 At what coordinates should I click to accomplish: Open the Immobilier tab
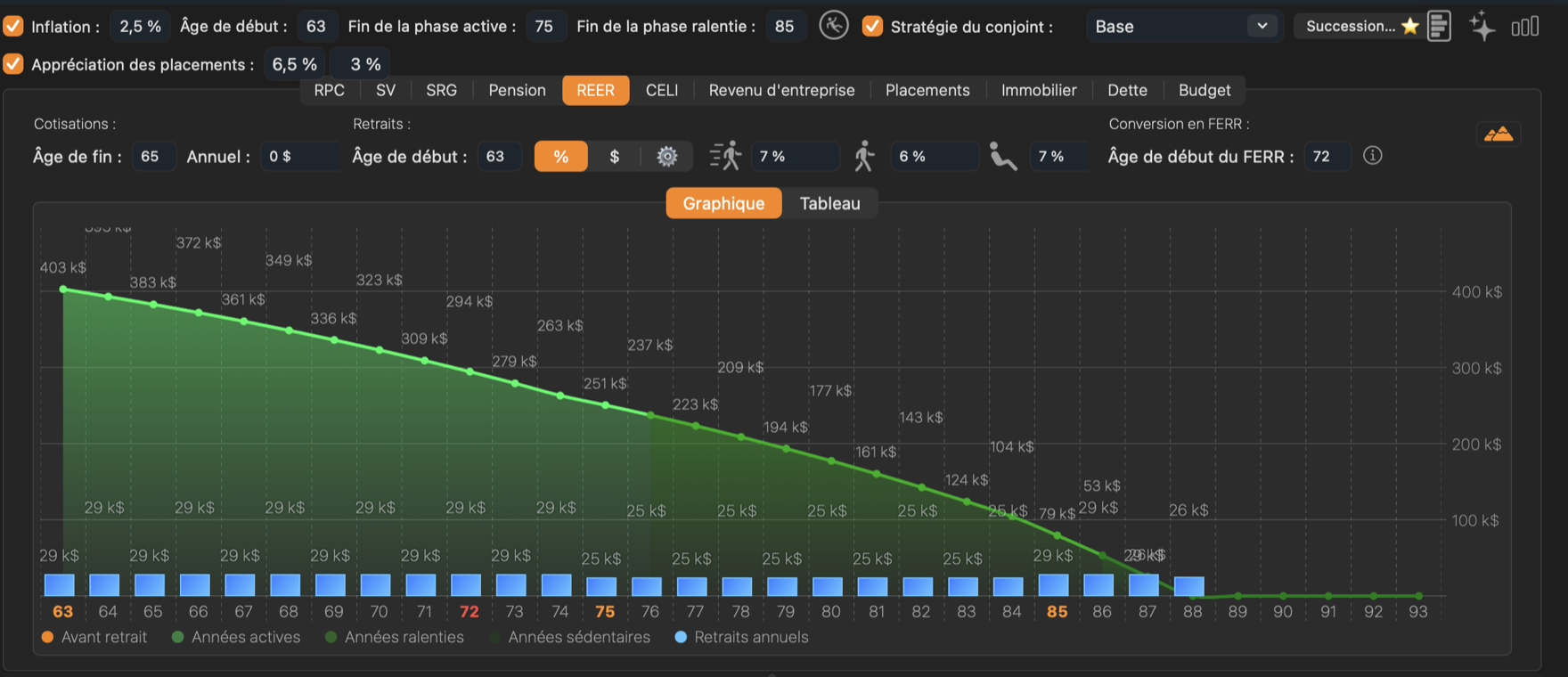[x=1039, y=90]
